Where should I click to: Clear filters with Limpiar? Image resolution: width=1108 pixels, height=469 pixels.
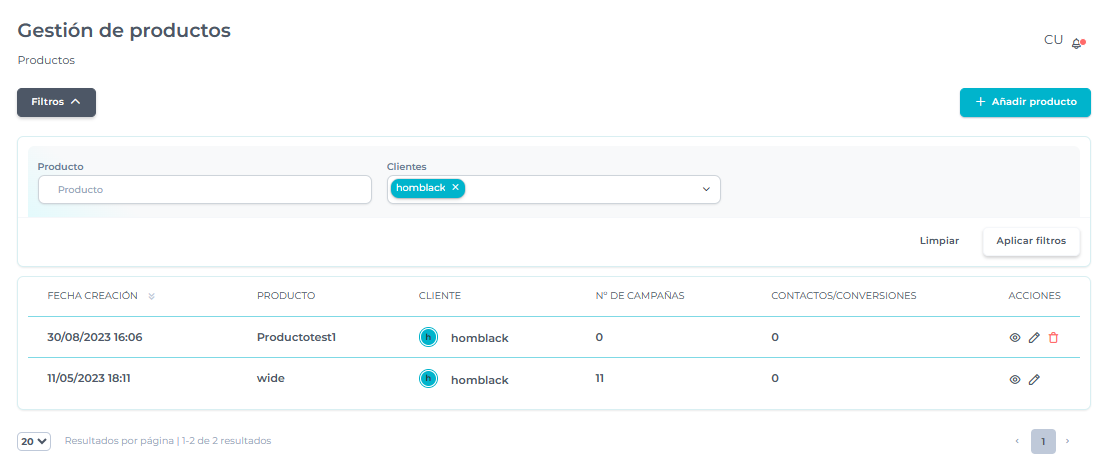[x=939, y=241]
